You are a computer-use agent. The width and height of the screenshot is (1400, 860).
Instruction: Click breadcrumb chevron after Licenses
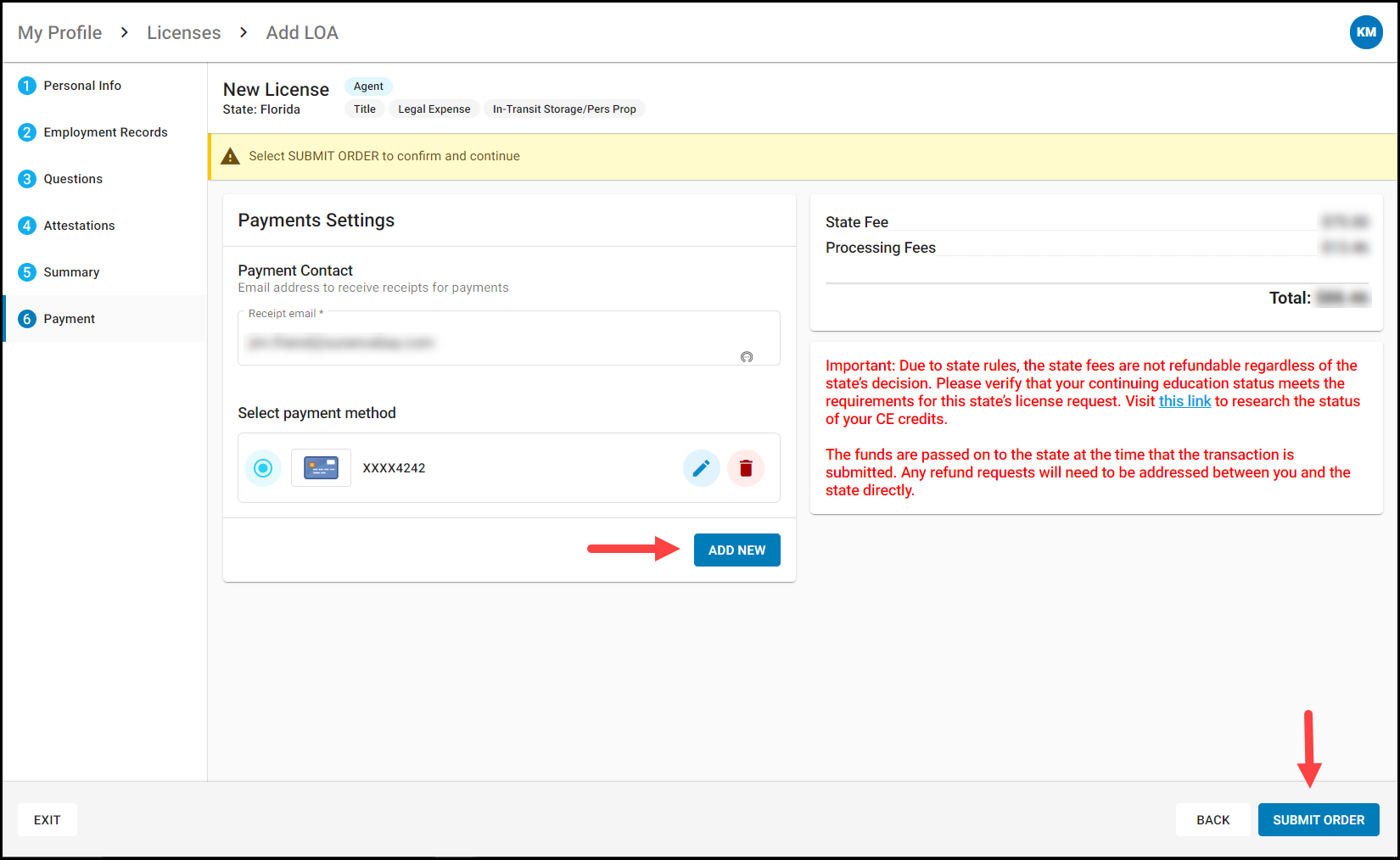coord(244,32)
